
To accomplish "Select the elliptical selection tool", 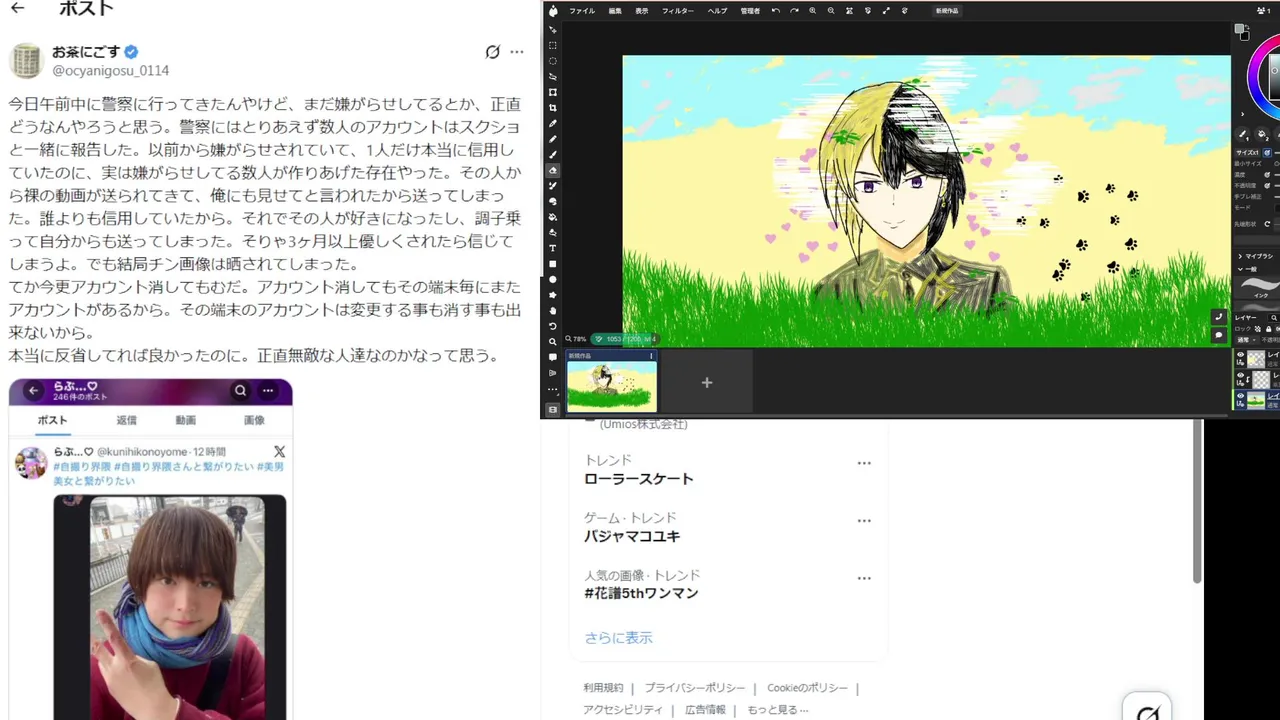I will 553,61.
